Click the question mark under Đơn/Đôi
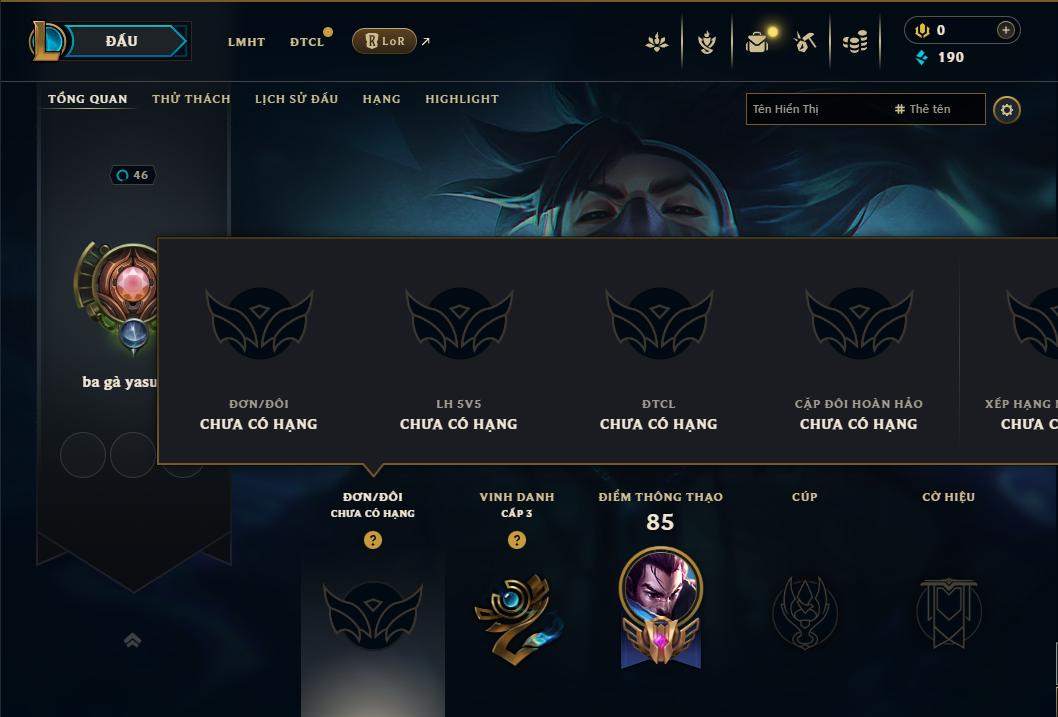The width and height of the screenshot is (1058, 717). pyautogui.click(x=372, y=540)
